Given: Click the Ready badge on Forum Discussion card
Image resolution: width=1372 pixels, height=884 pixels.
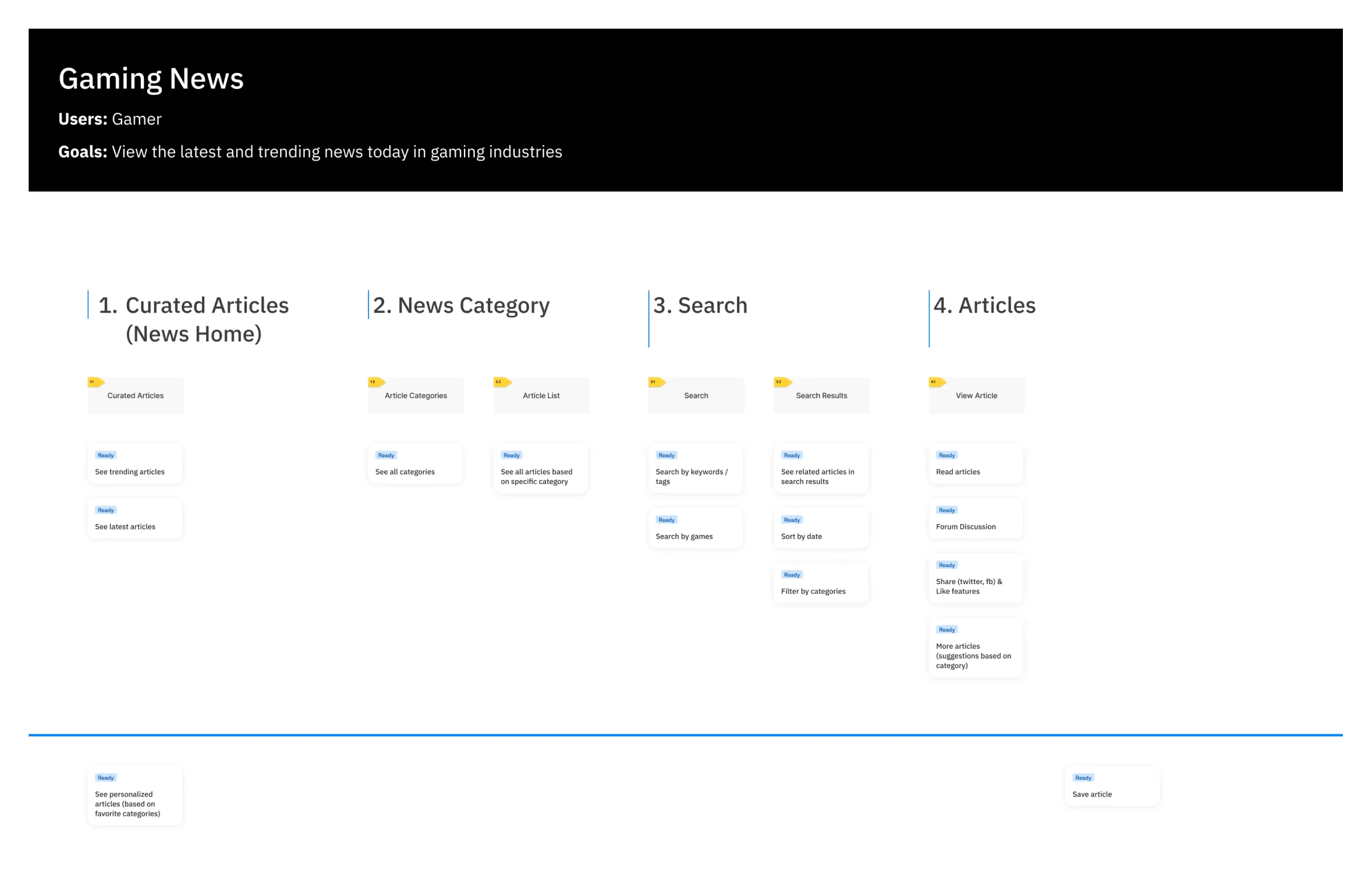Looking at the screenshot, I should pos(946,510).
